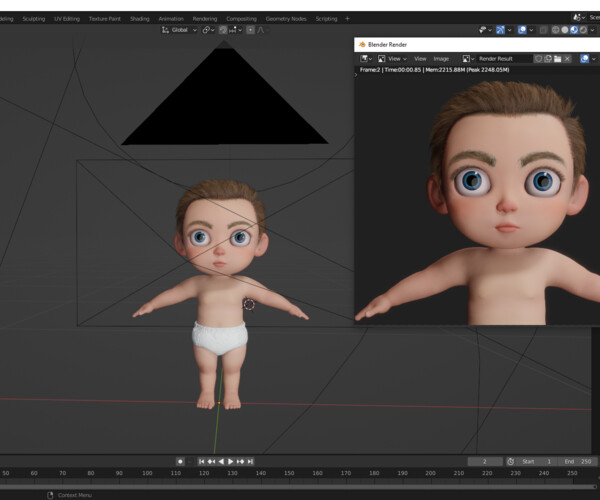The height and width of the screenshot is (500, 600).
Task: Open the image editor mode dropdown labeled View
Action: tap(392, 59)
